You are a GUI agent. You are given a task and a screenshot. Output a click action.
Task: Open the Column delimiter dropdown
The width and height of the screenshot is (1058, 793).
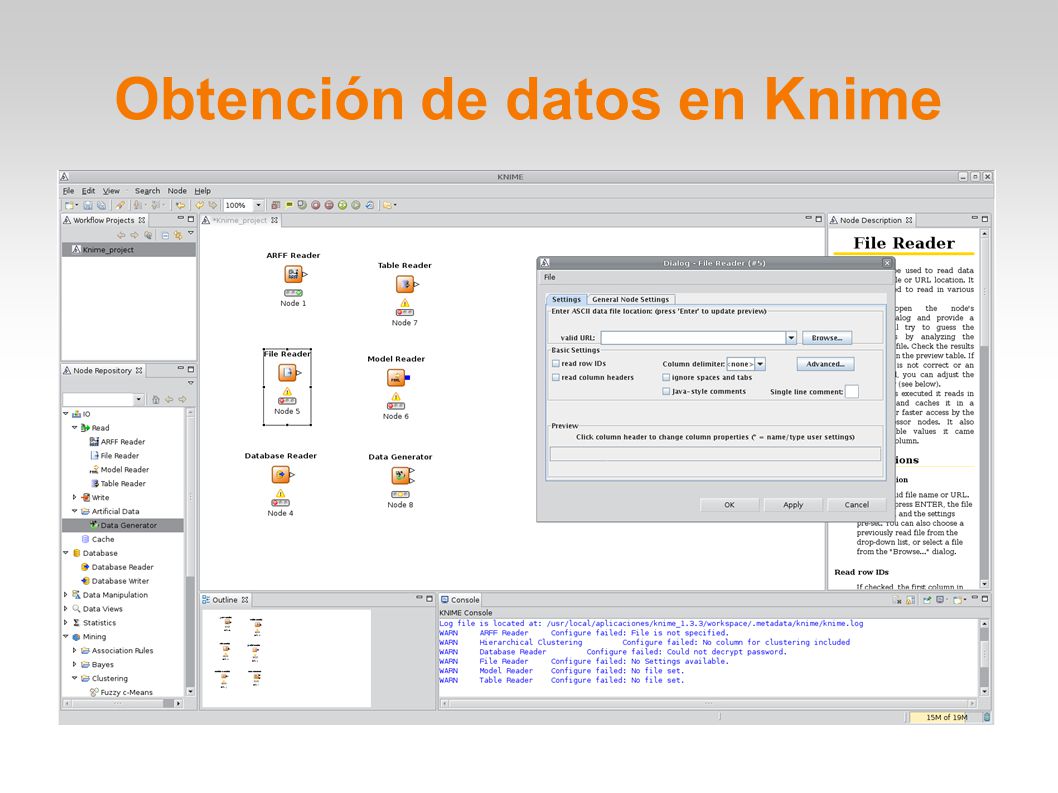[760, 364]
